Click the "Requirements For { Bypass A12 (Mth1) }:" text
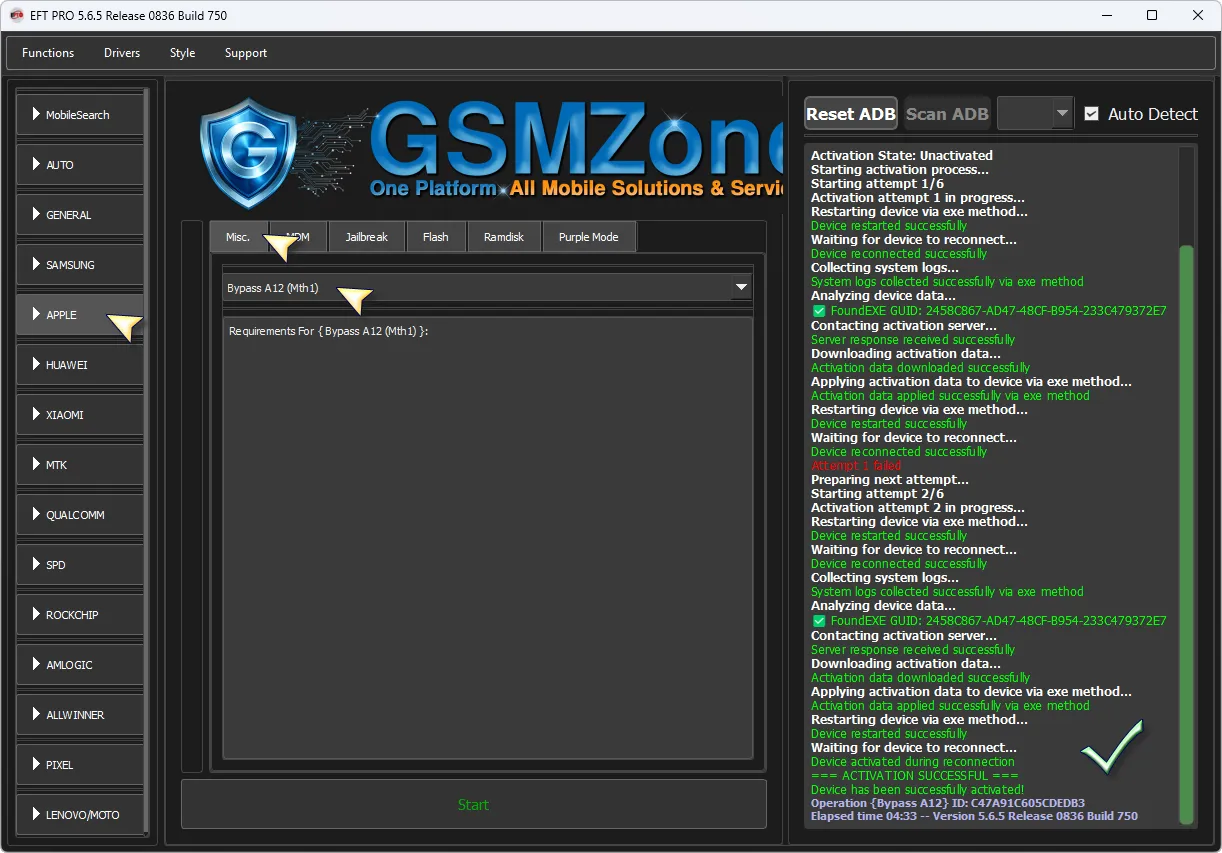This screenshot has width=1222, height=853. point(328,331)
